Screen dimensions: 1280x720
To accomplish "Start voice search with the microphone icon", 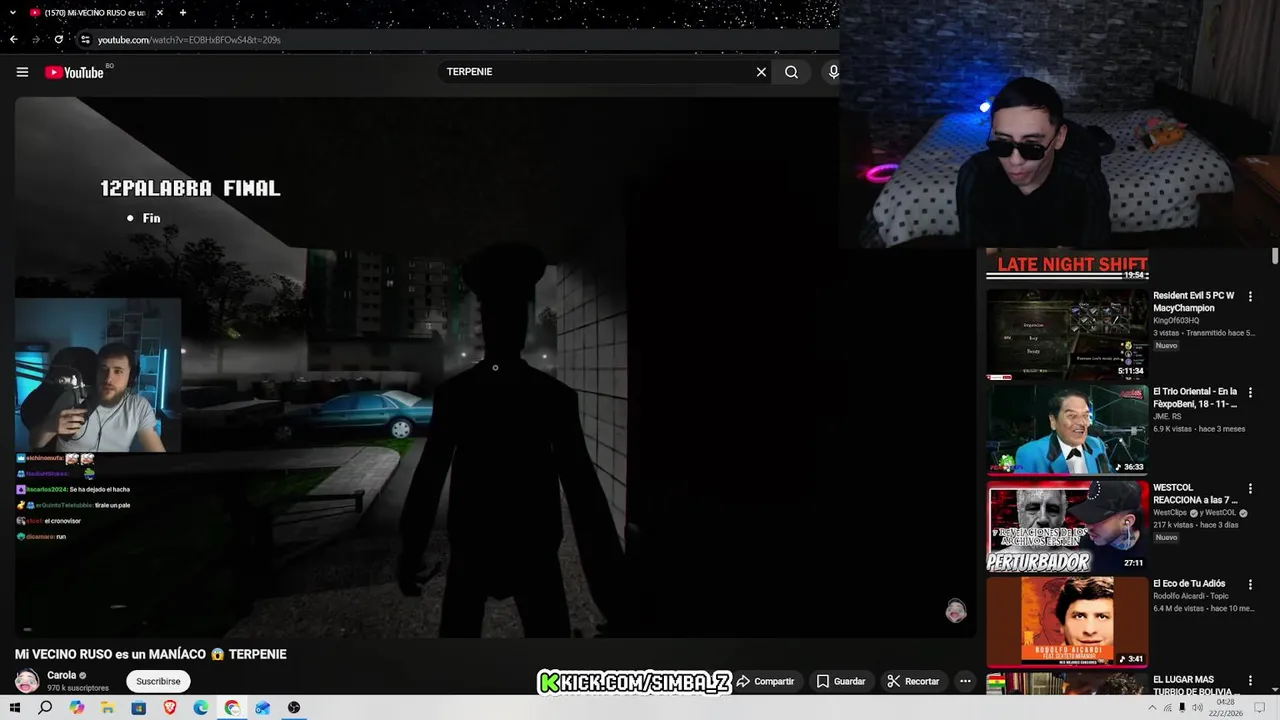I will tap(833, 72).
